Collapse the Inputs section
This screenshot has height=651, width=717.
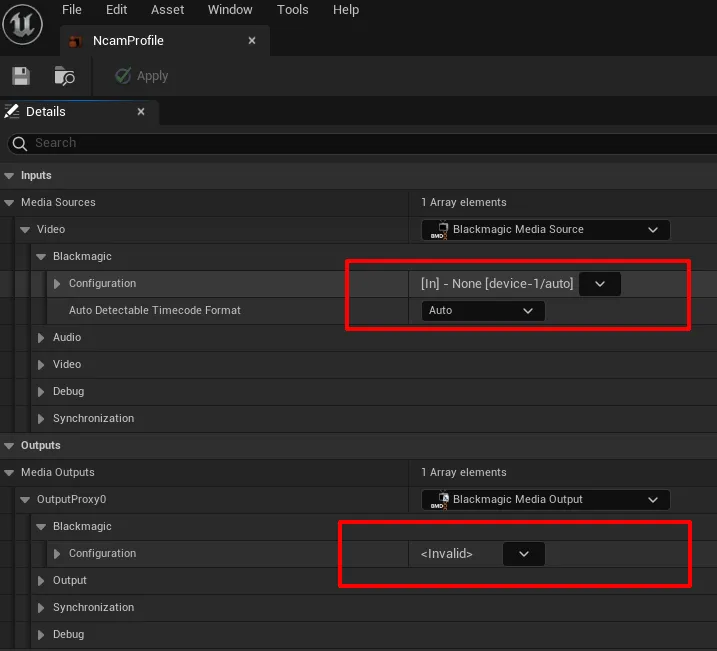click(9, 176)
